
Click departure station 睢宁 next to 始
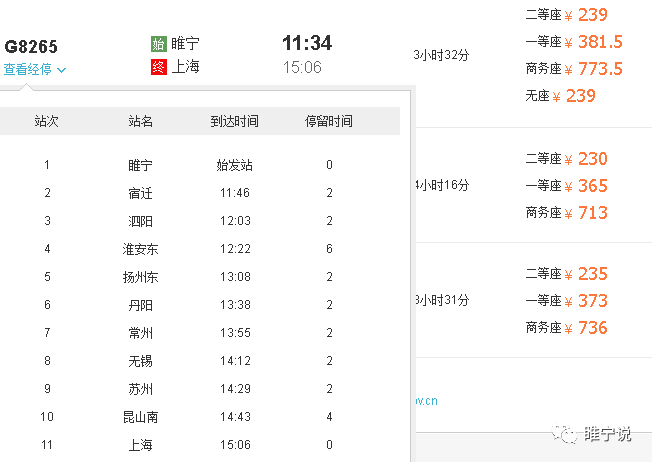pos(185,43)
